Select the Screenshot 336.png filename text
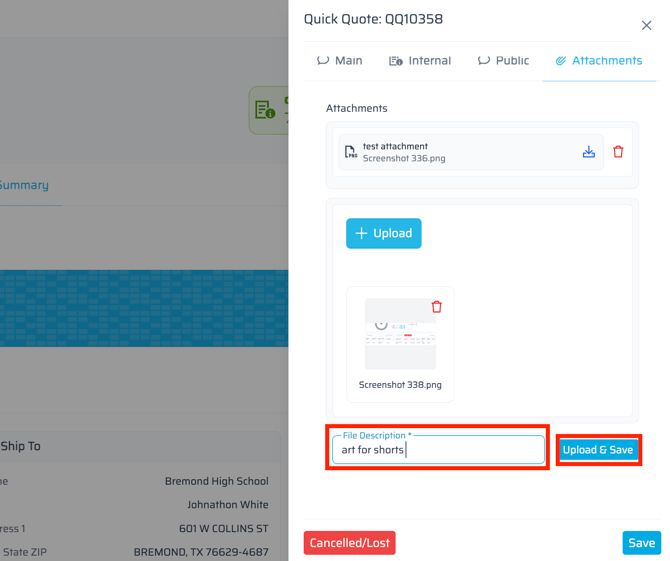 (404, 158)
